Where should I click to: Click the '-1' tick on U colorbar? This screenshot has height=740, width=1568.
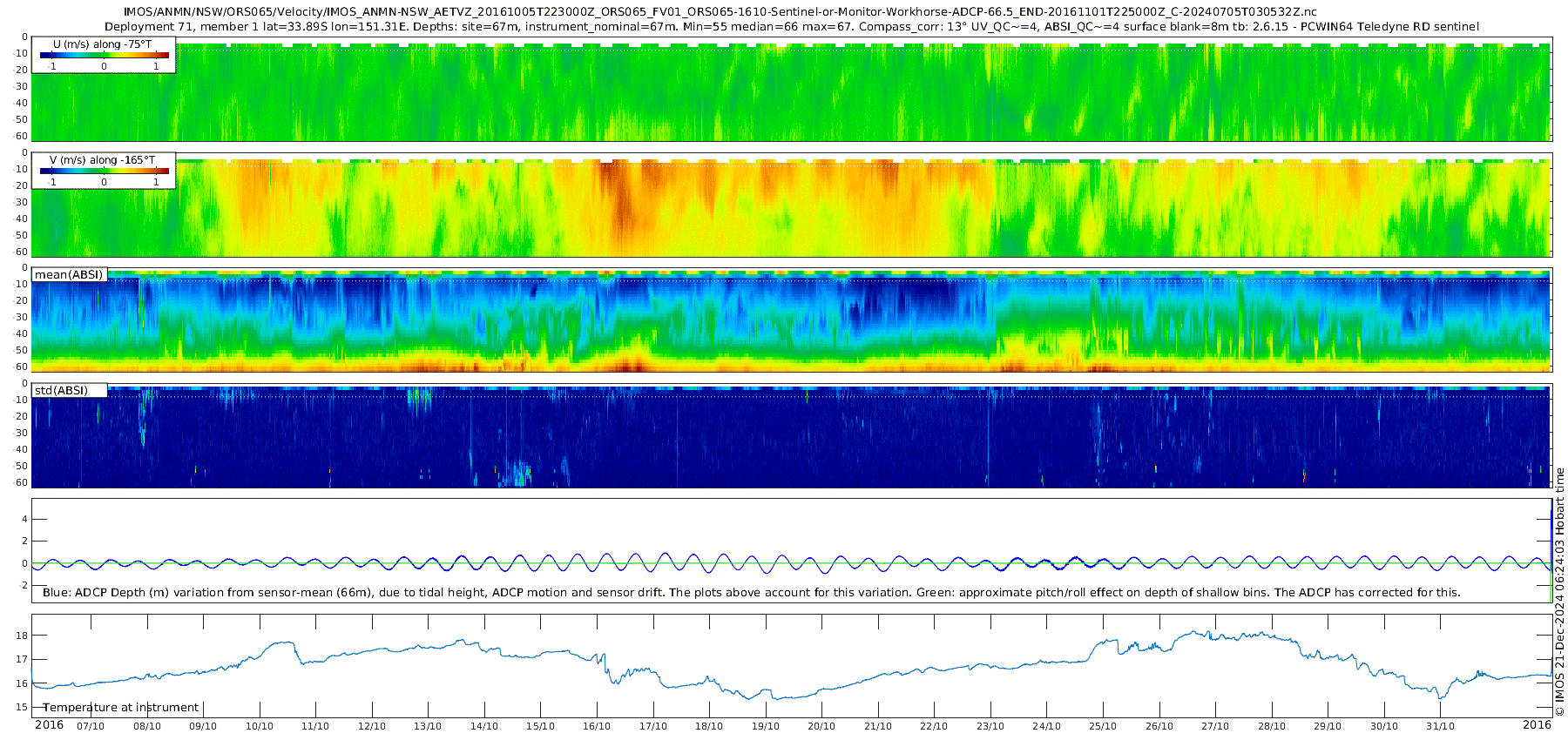pos(51,66)
